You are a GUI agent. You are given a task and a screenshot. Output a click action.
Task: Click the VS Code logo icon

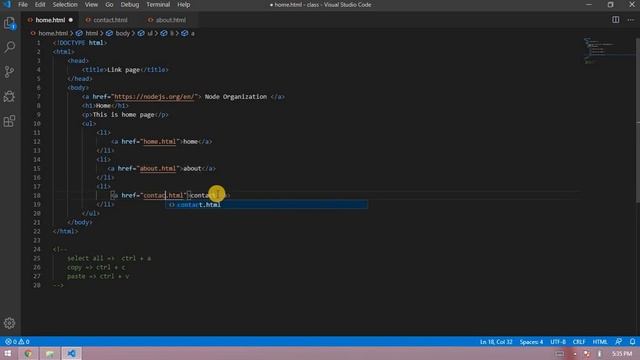(x=7, y=4)
